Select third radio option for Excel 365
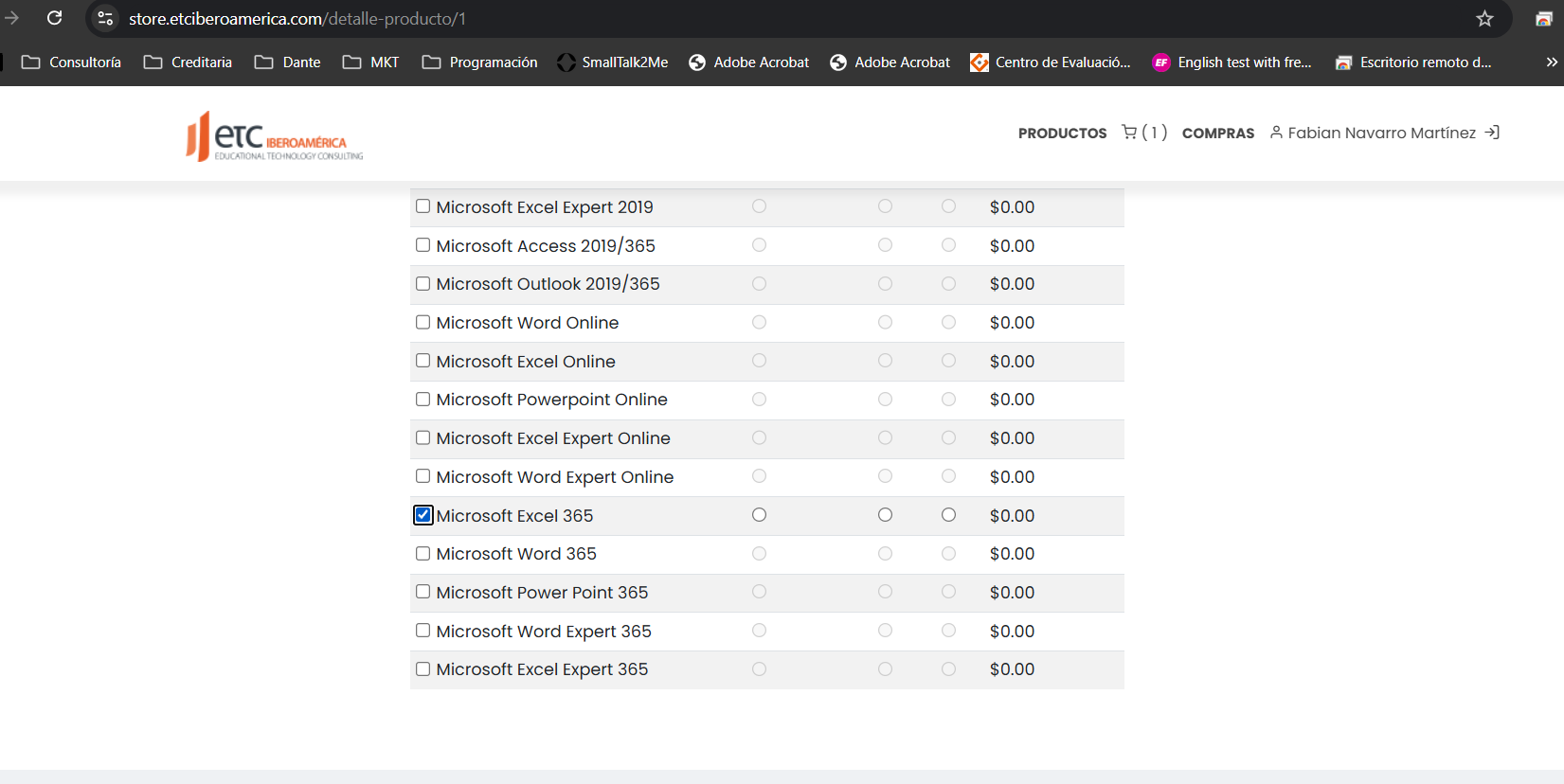 (948, 515)
